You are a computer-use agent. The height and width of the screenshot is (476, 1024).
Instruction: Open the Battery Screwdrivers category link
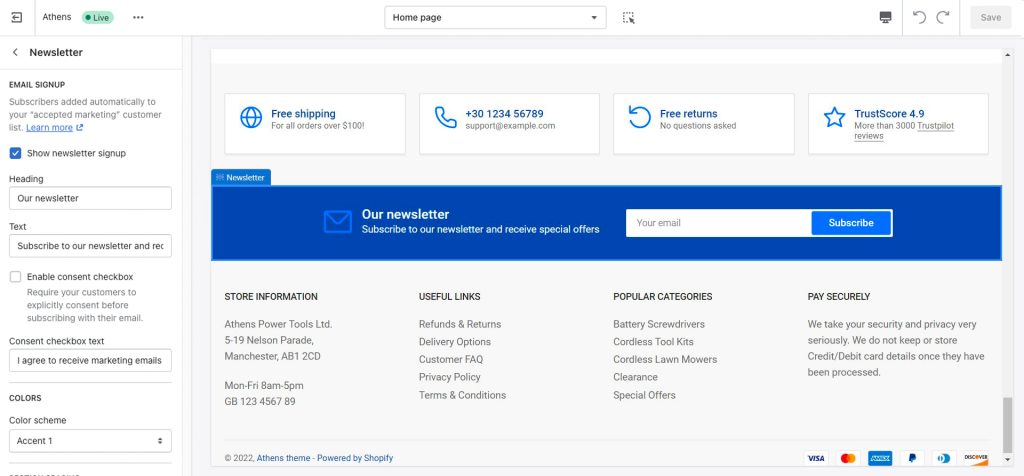(x=659, y=324)
